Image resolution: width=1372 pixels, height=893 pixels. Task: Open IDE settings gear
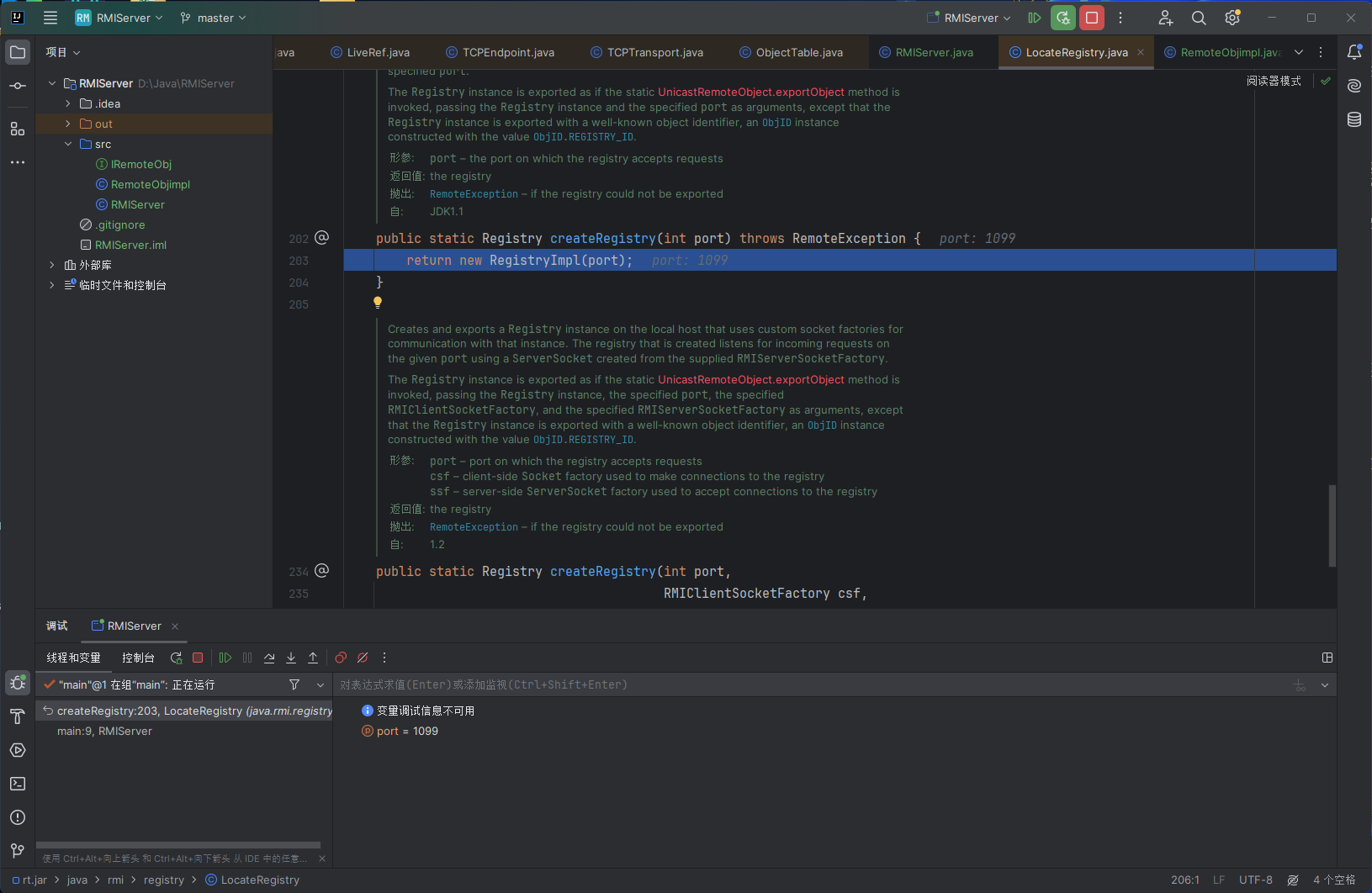click(x=1232, y=18)
